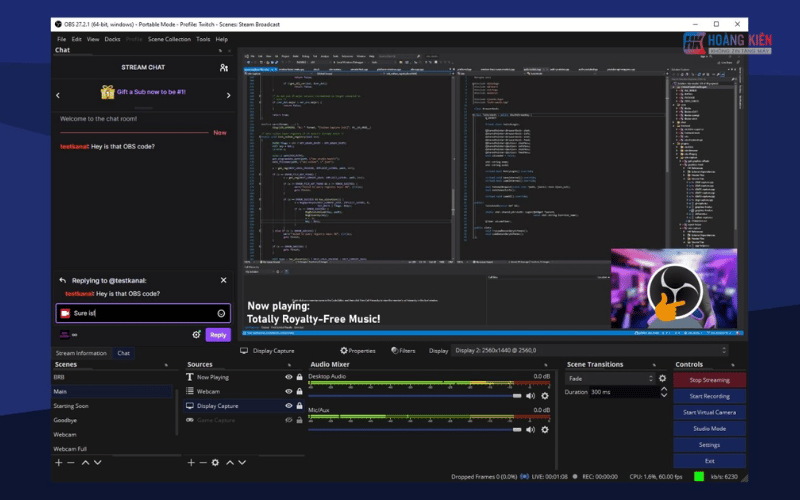Viewport: 800px width, 500px height.
Task: Toggle lock on Now Playing source
Action: click(x=299, y=377)
